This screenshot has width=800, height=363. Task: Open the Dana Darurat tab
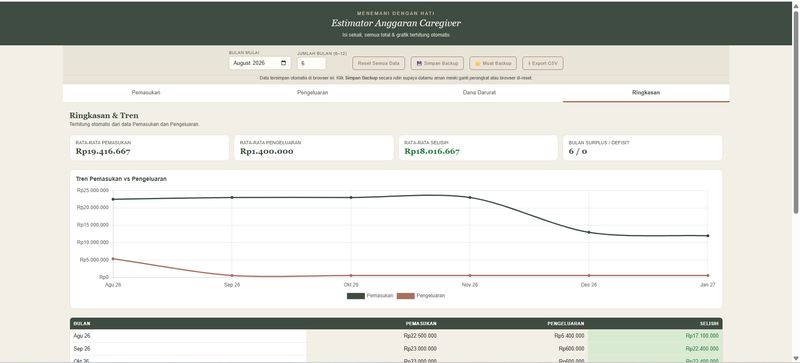[x=479, y=93]
